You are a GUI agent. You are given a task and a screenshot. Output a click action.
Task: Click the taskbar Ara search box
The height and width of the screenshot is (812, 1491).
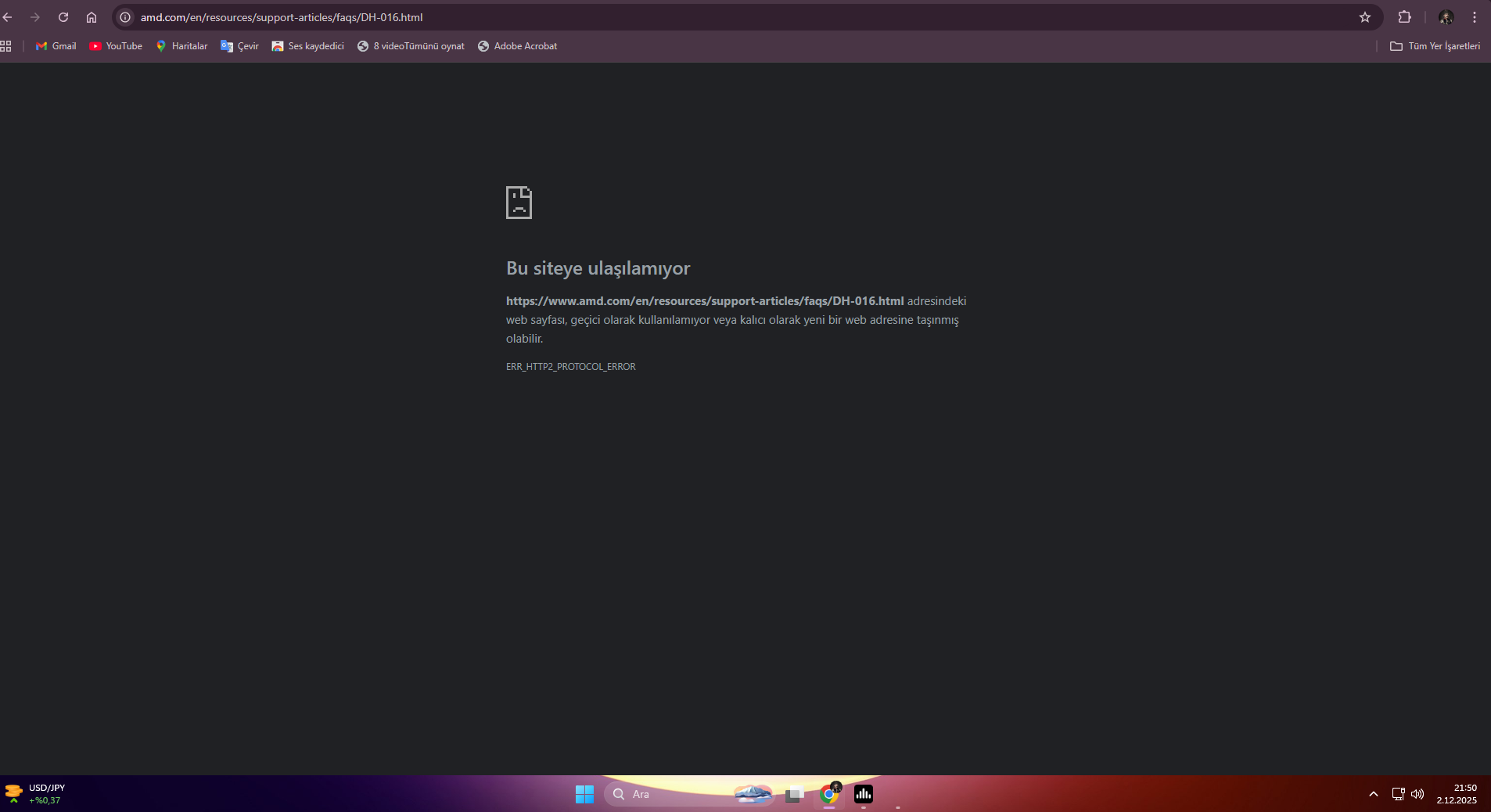688,794
